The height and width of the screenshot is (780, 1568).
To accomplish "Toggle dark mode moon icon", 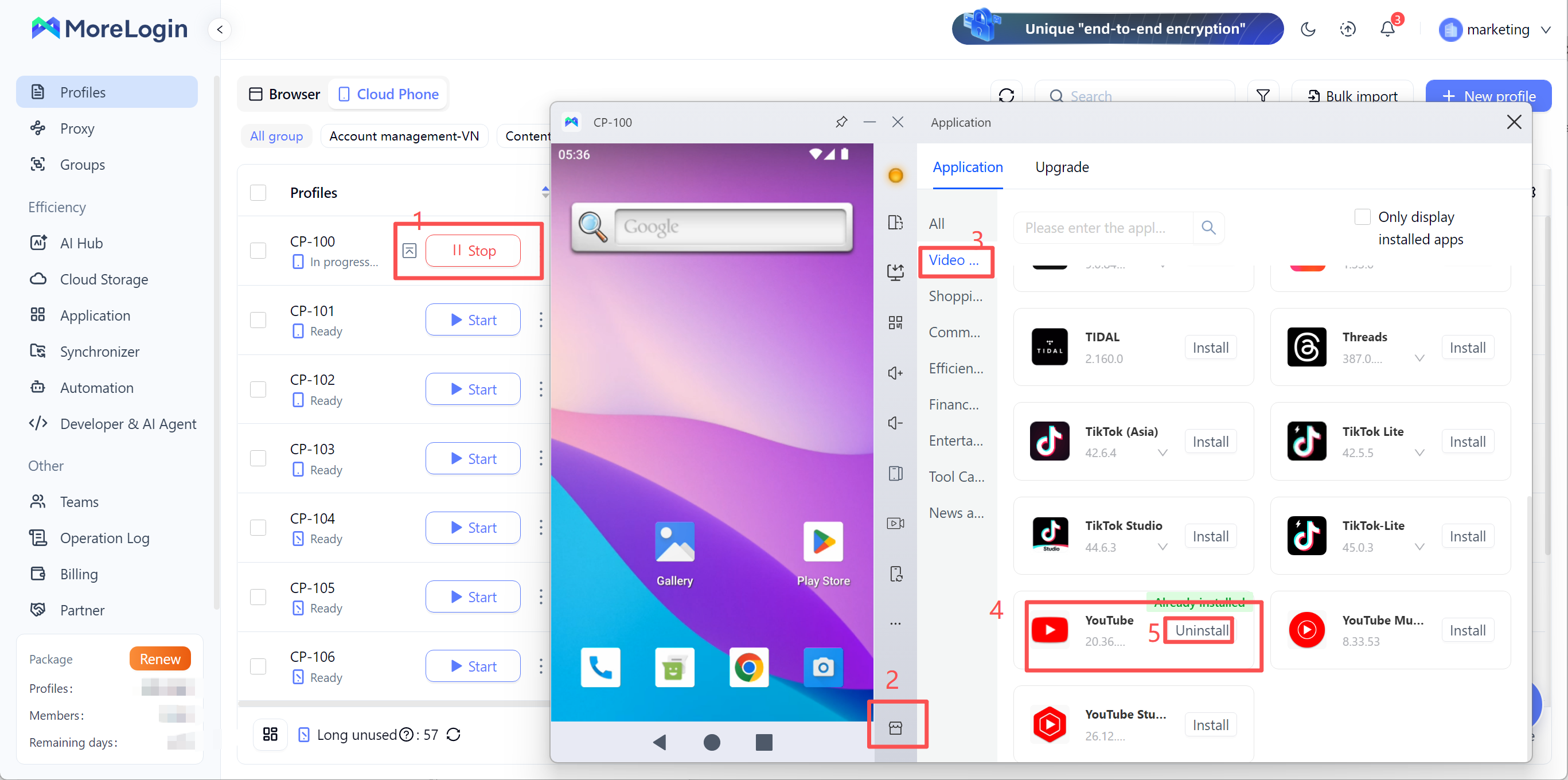I will 1308,29.
